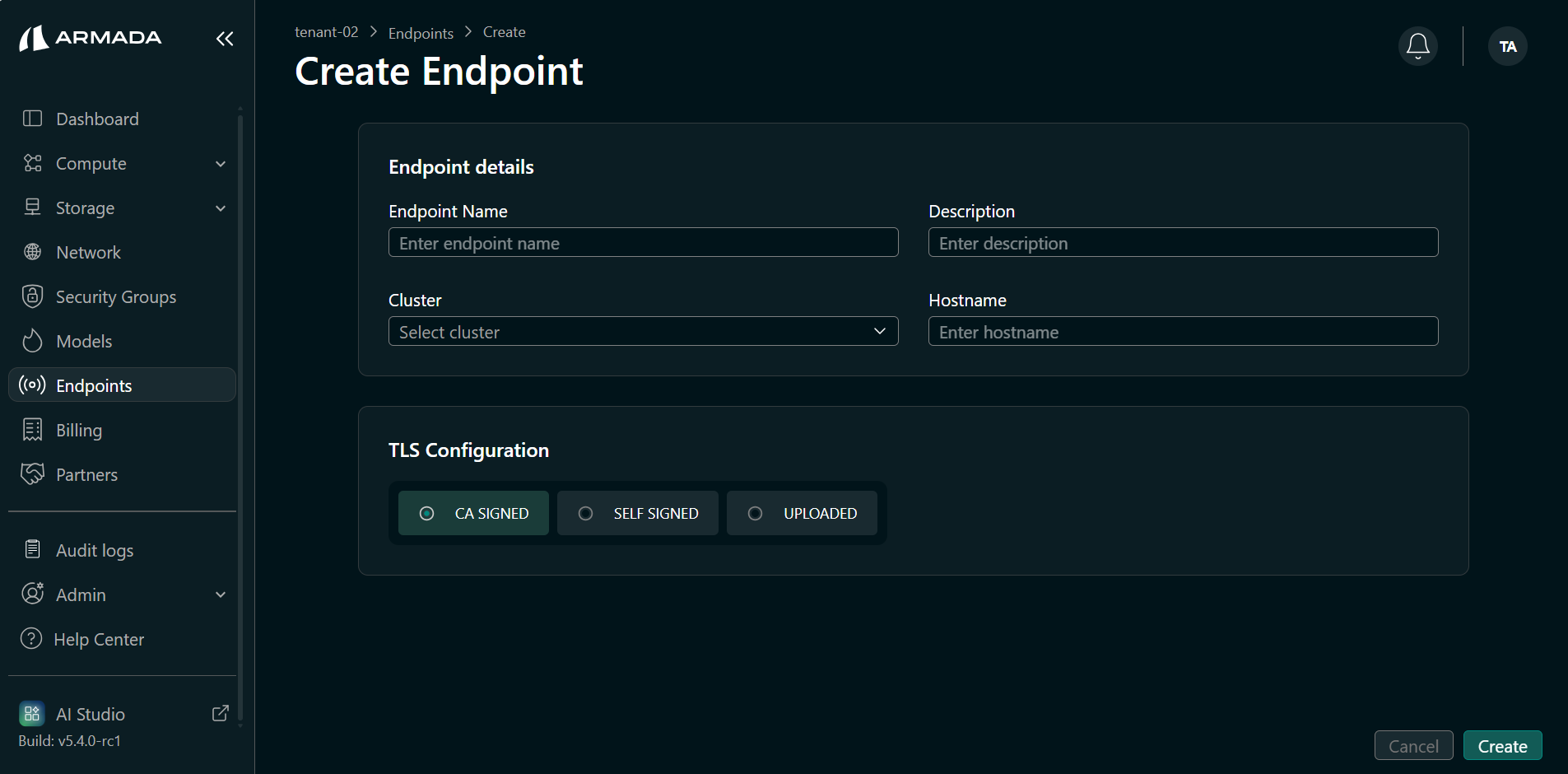Viewport: 1568px width, 774px height.
Task: Click the Dashboard panel icon
Action: click(32, 119)
